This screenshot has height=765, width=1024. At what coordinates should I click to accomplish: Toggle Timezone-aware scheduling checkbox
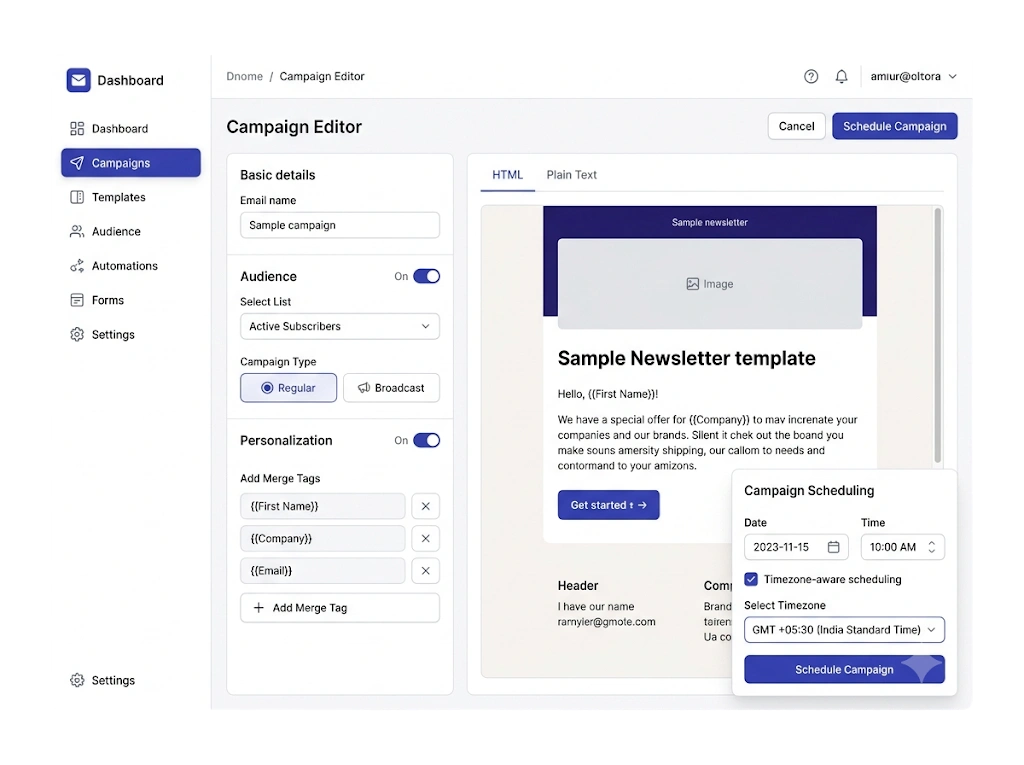tap(751, 579)
